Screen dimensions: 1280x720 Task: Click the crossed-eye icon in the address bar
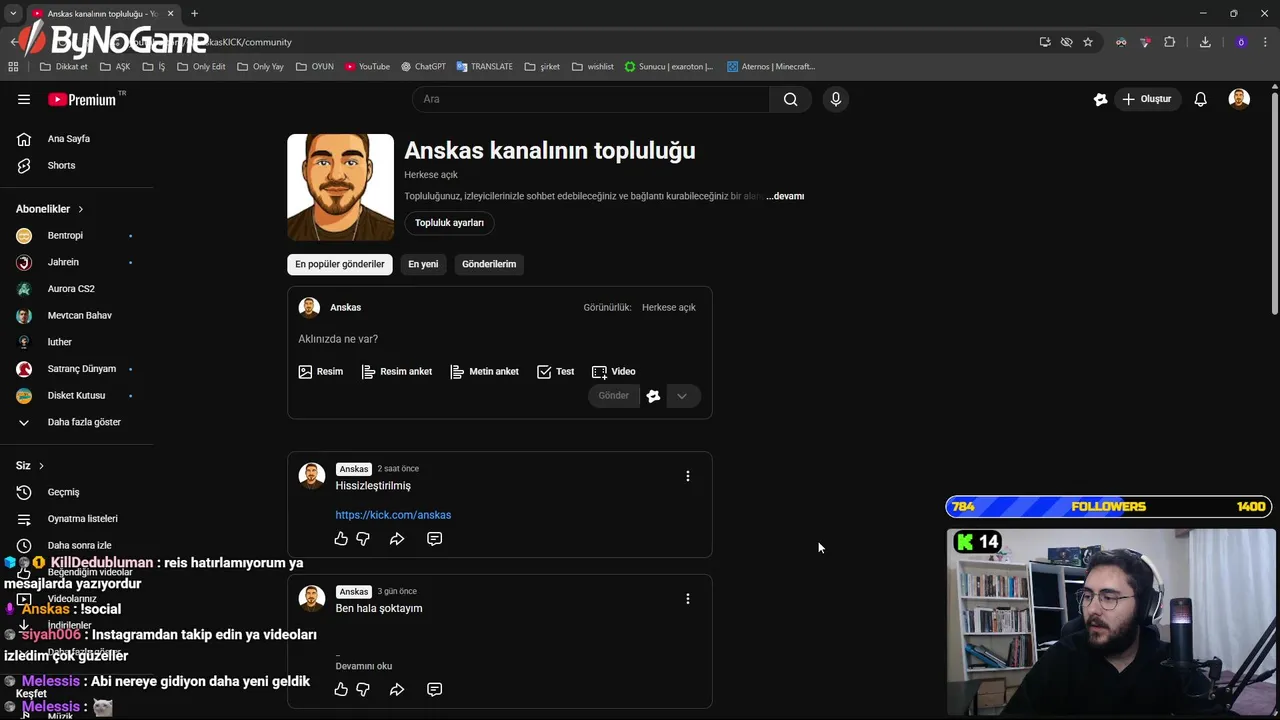point(1066,42)
